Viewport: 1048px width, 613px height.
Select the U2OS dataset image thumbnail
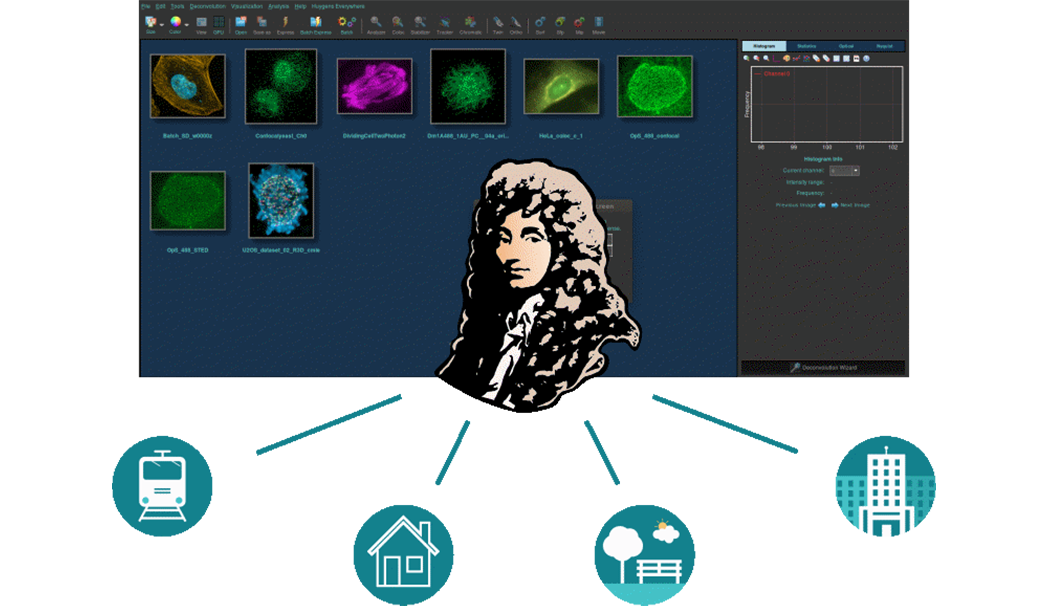coord(281,201)
